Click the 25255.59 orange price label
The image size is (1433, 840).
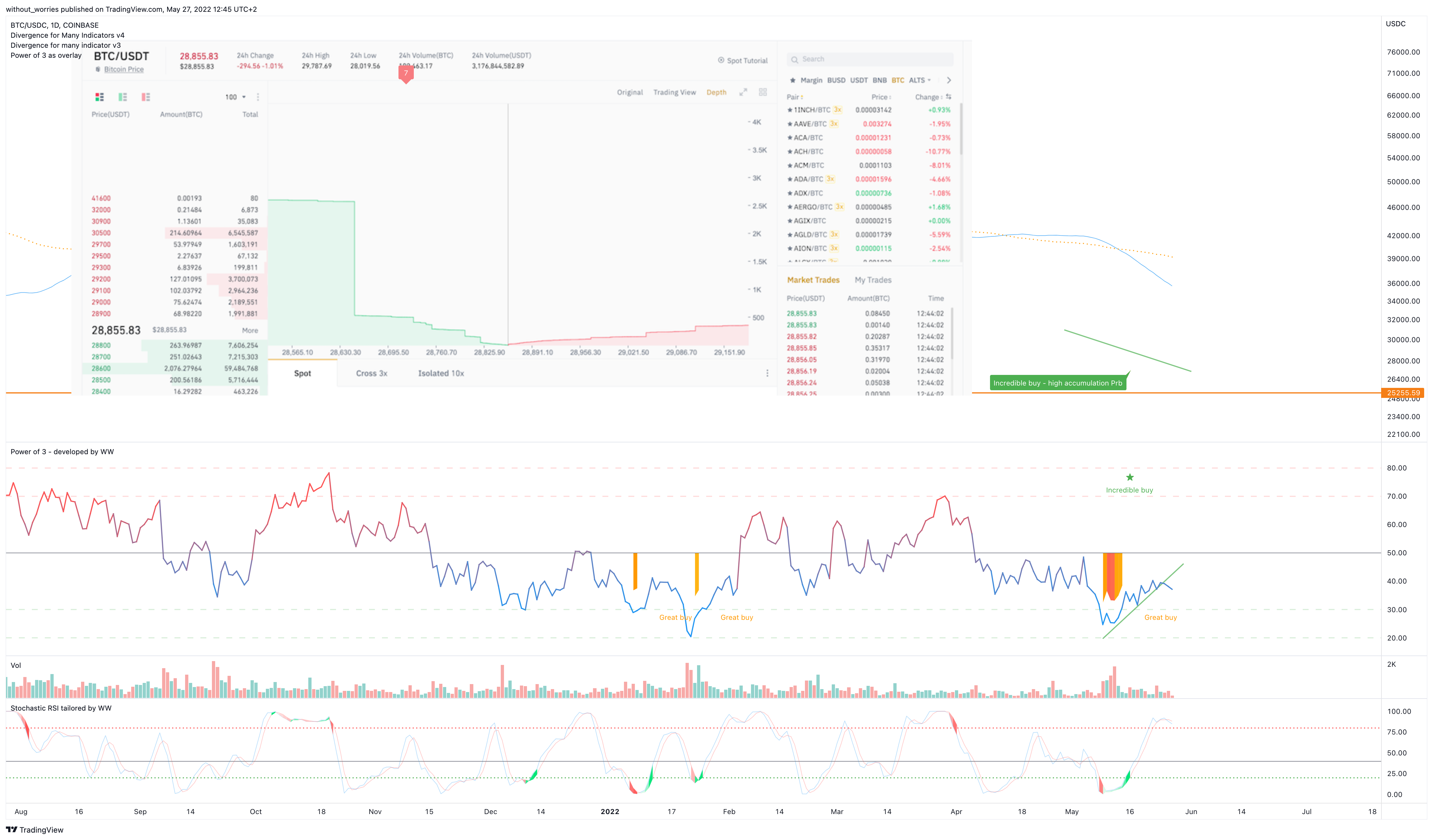click(1403, 392)
